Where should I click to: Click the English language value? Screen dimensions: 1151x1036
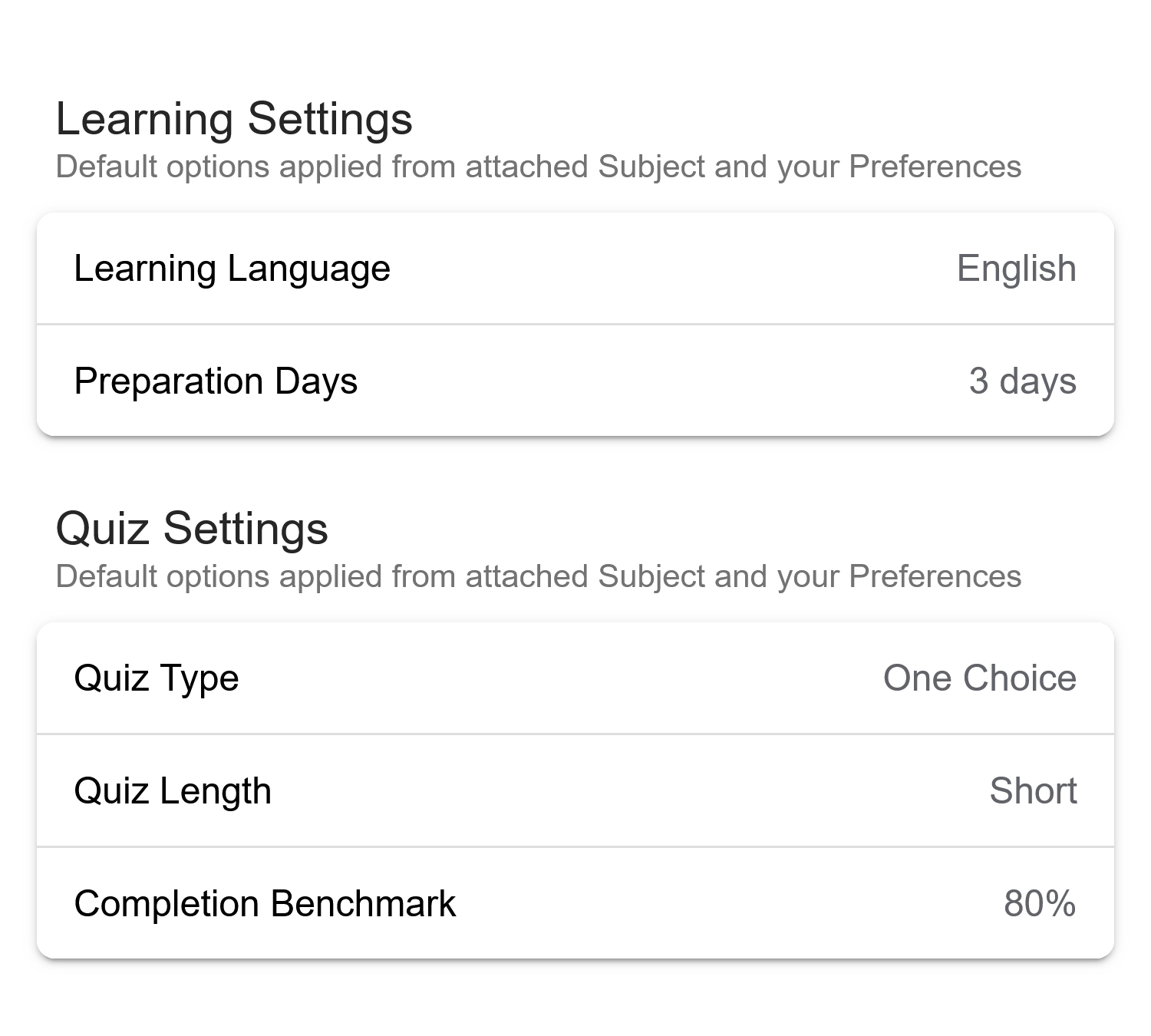[x=1016, y=269]
